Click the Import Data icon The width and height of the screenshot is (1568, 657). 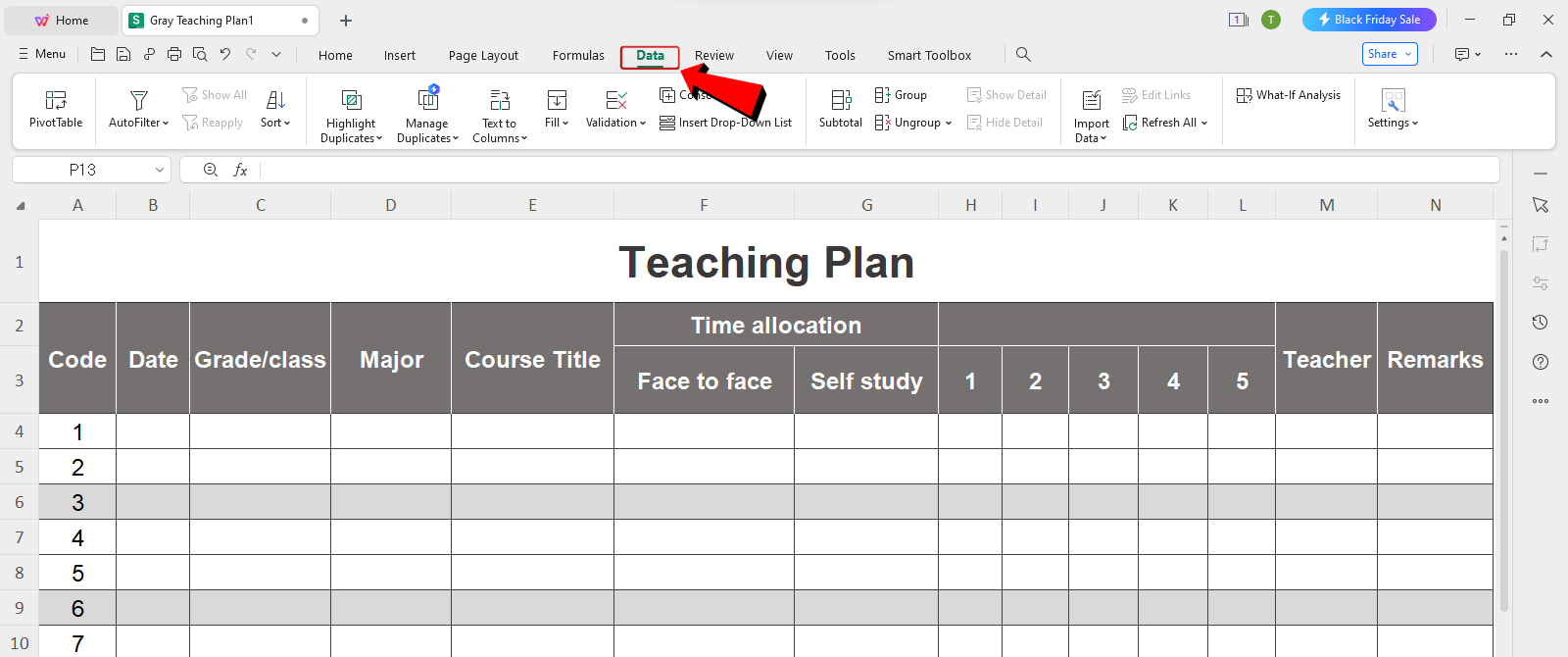[x=1091, y=100]
